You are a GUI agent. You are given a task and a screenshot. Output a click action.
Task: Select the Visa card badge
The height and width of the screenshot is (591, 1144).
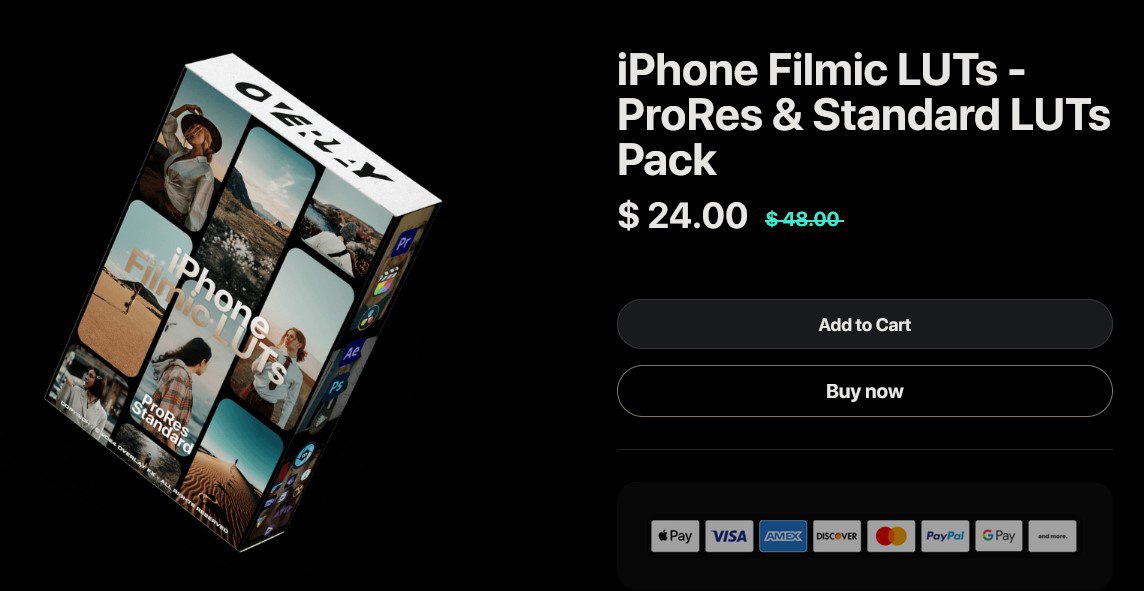pos(729,536)
